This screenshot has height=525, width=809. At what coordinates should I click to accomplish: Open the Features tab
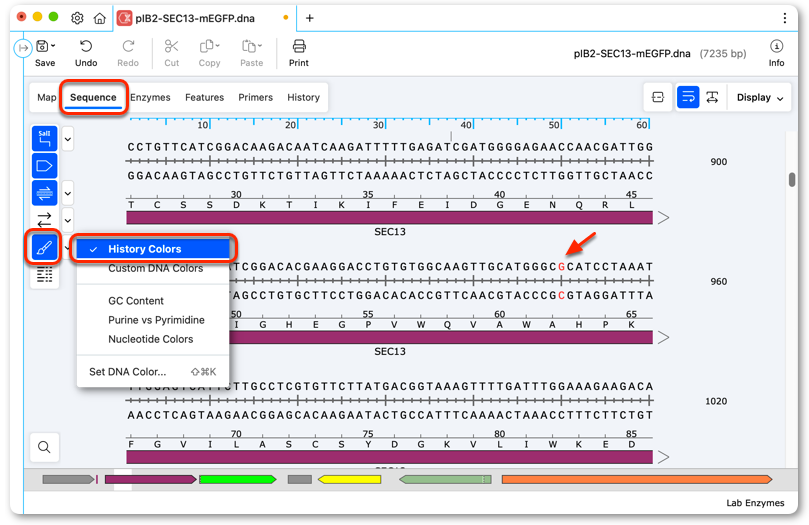(x=204, y=97)
